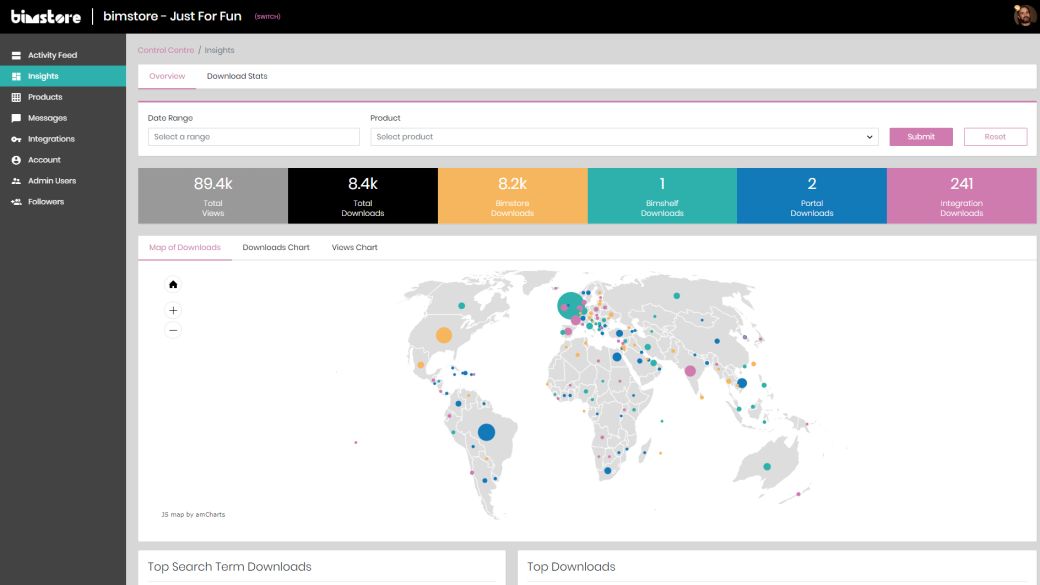Image resolution: width=1040 pixels, height=585 pixels.
Task: Show the Views Chart tab
Action: tap(354, 247)
